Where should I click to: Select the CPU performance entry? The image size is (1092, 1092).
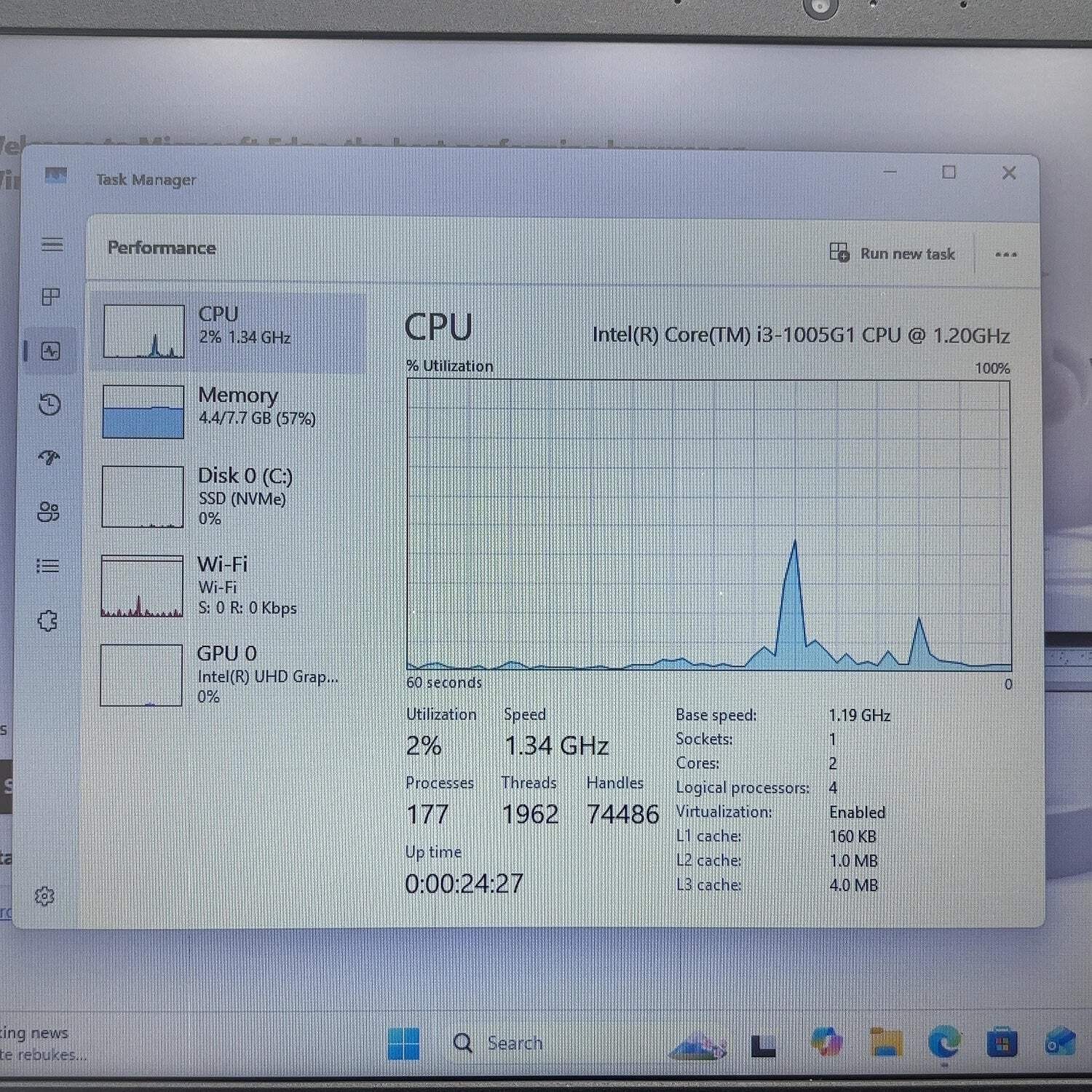[229, 332]
